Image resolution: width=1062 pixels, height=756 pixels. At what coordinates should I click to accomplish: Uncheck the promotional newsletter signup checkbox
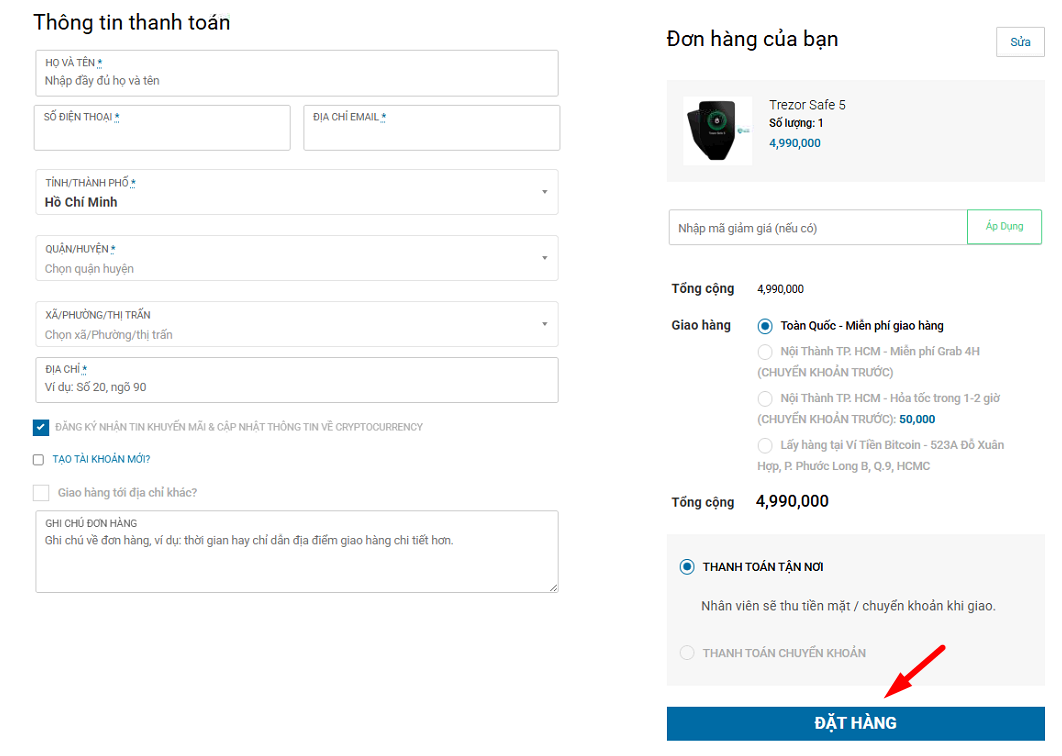point(41,427)
